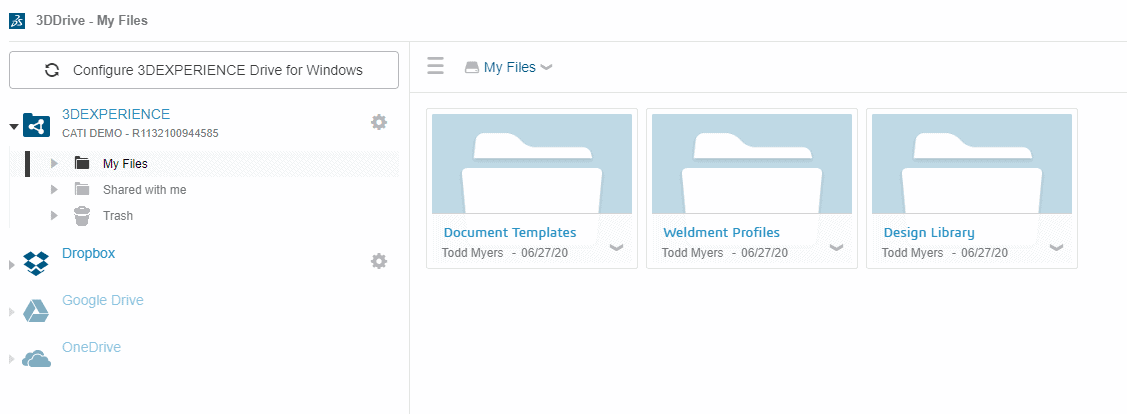Open the My Files breadcrumb dropdown
The height and width of the screenshot is (414, 1127).
[546, 68]
